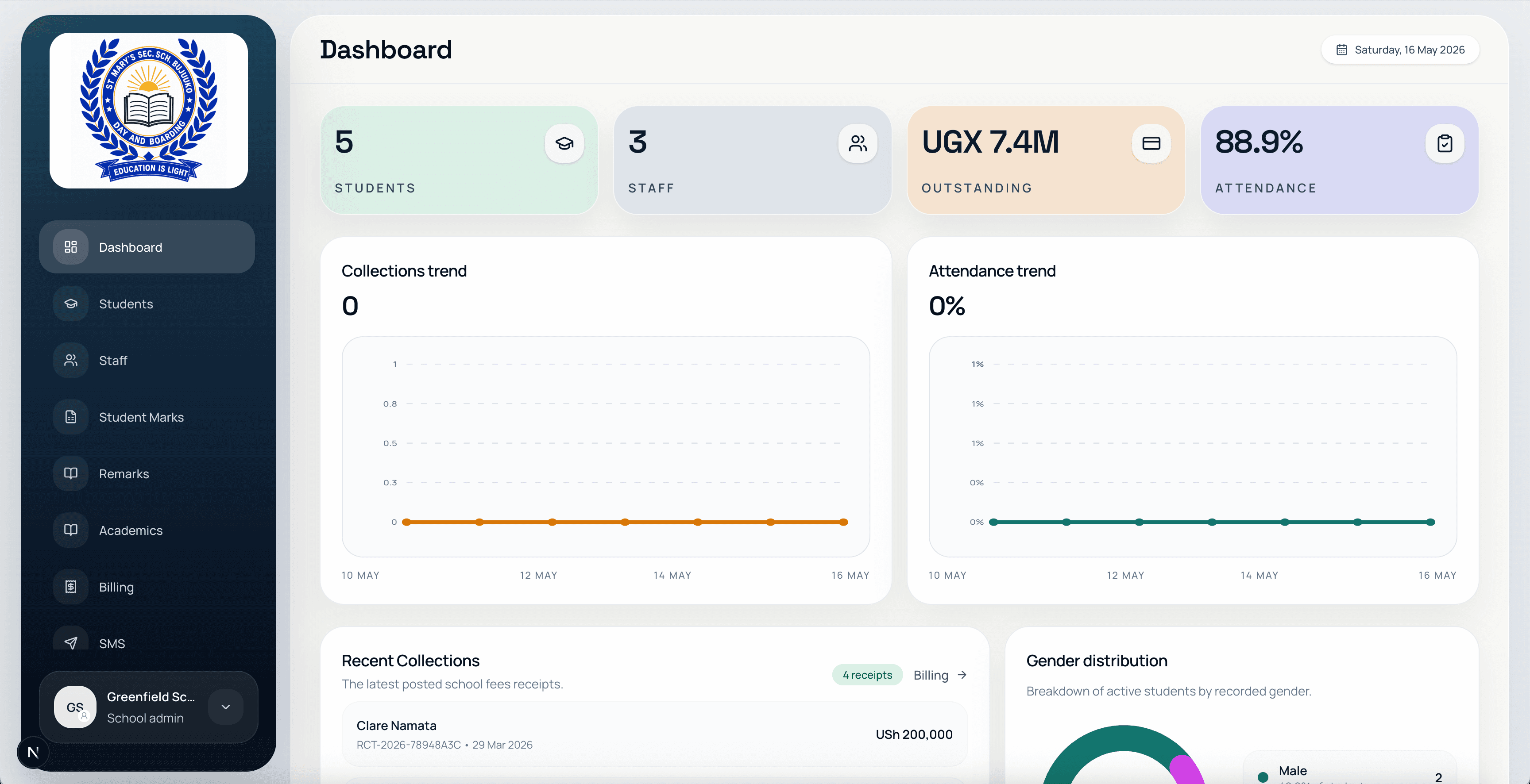
Task: Click first green point on Attendance chart
Action: (993, 522)
